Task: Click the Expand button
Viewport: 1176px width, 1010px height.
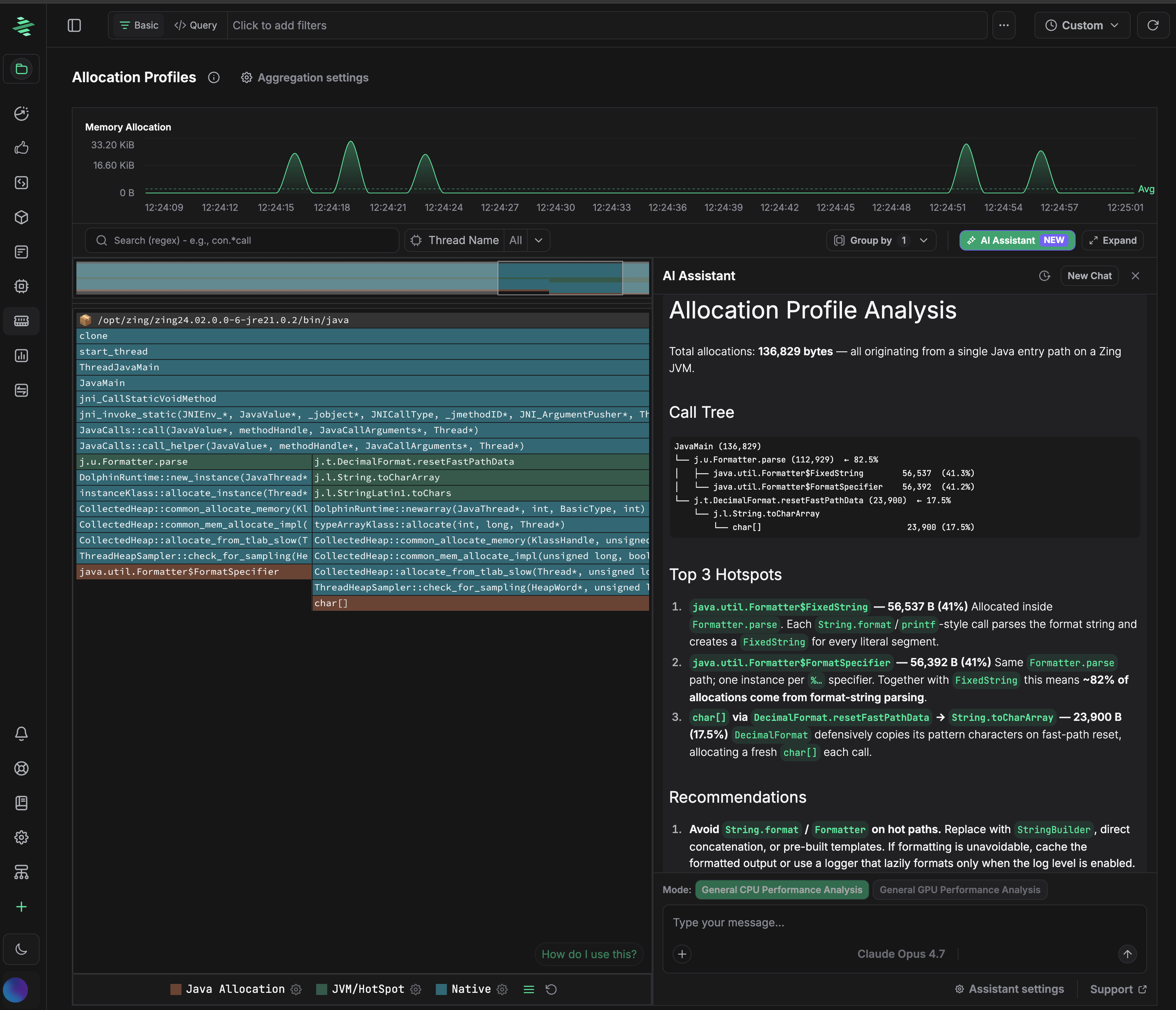Action: tap(1112, 241)
